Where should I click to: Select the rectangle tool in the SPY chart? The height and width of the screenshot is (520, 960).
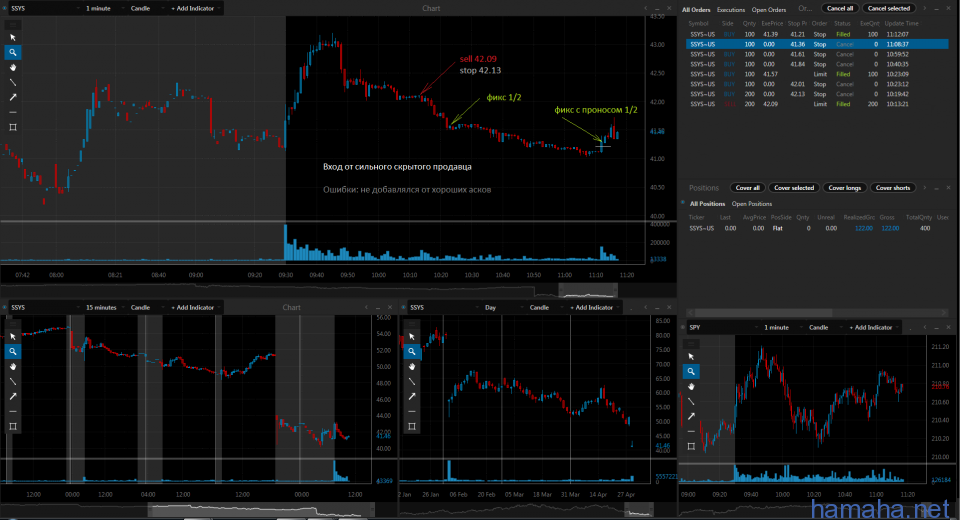tap(691, 446)
